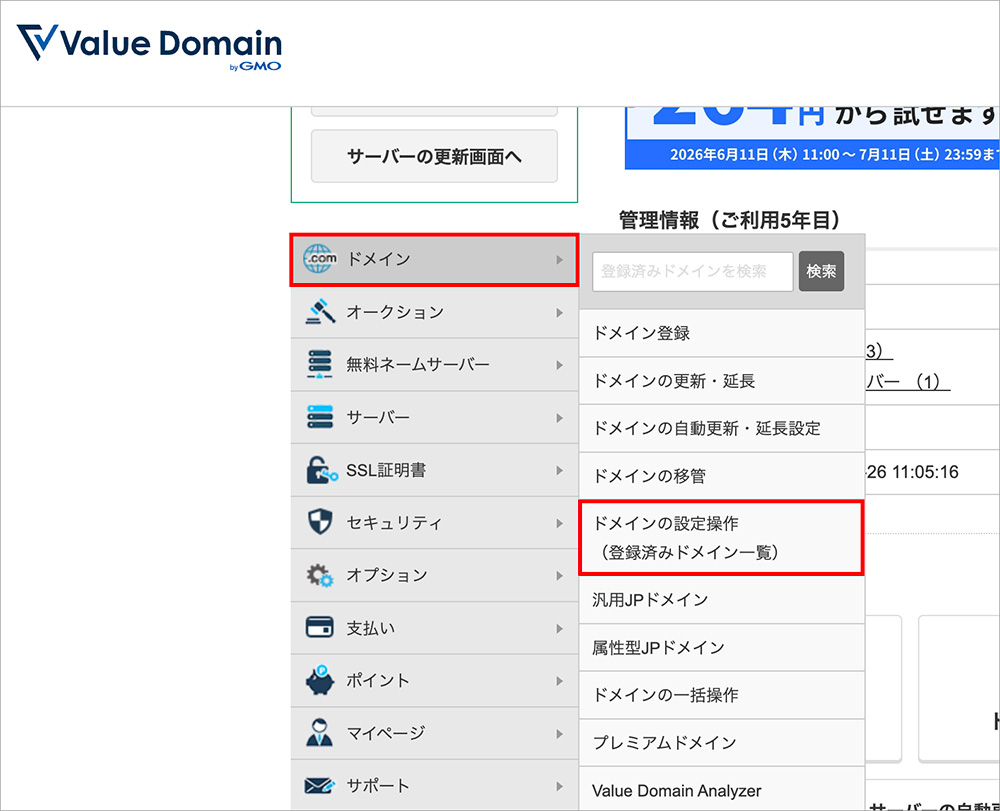Click the Value Domain logo
1000x811 pixels.
click(149, 47)
